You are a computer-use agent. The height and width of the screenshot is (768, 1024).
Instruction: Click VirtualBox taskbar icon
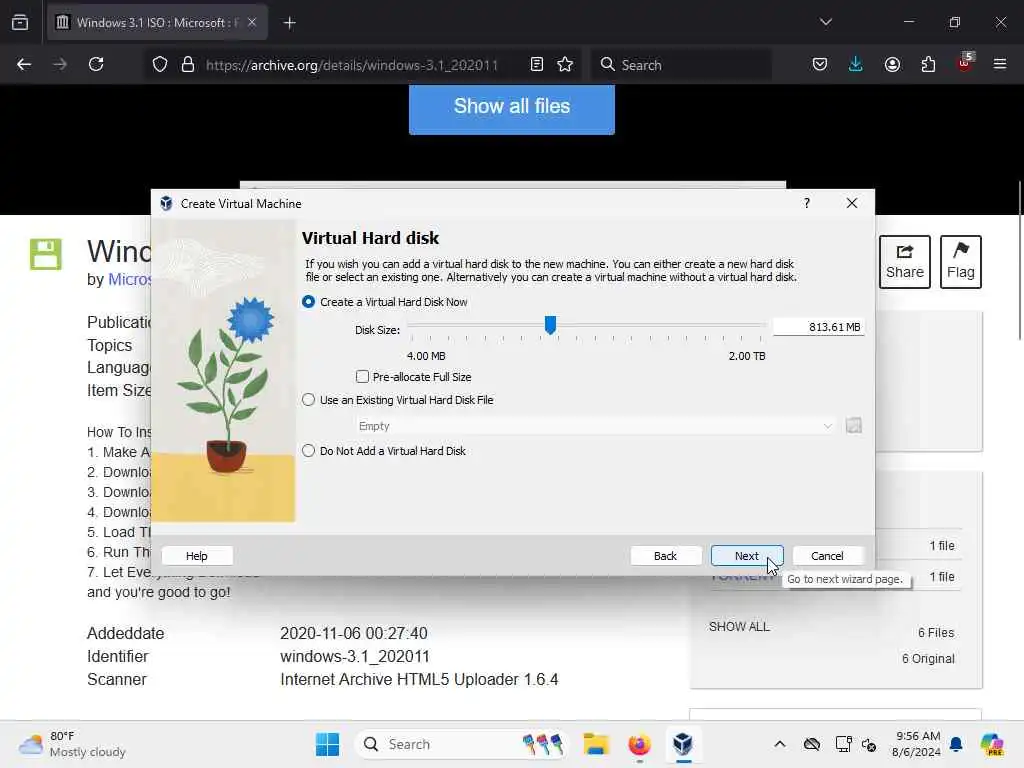(683, 744)
